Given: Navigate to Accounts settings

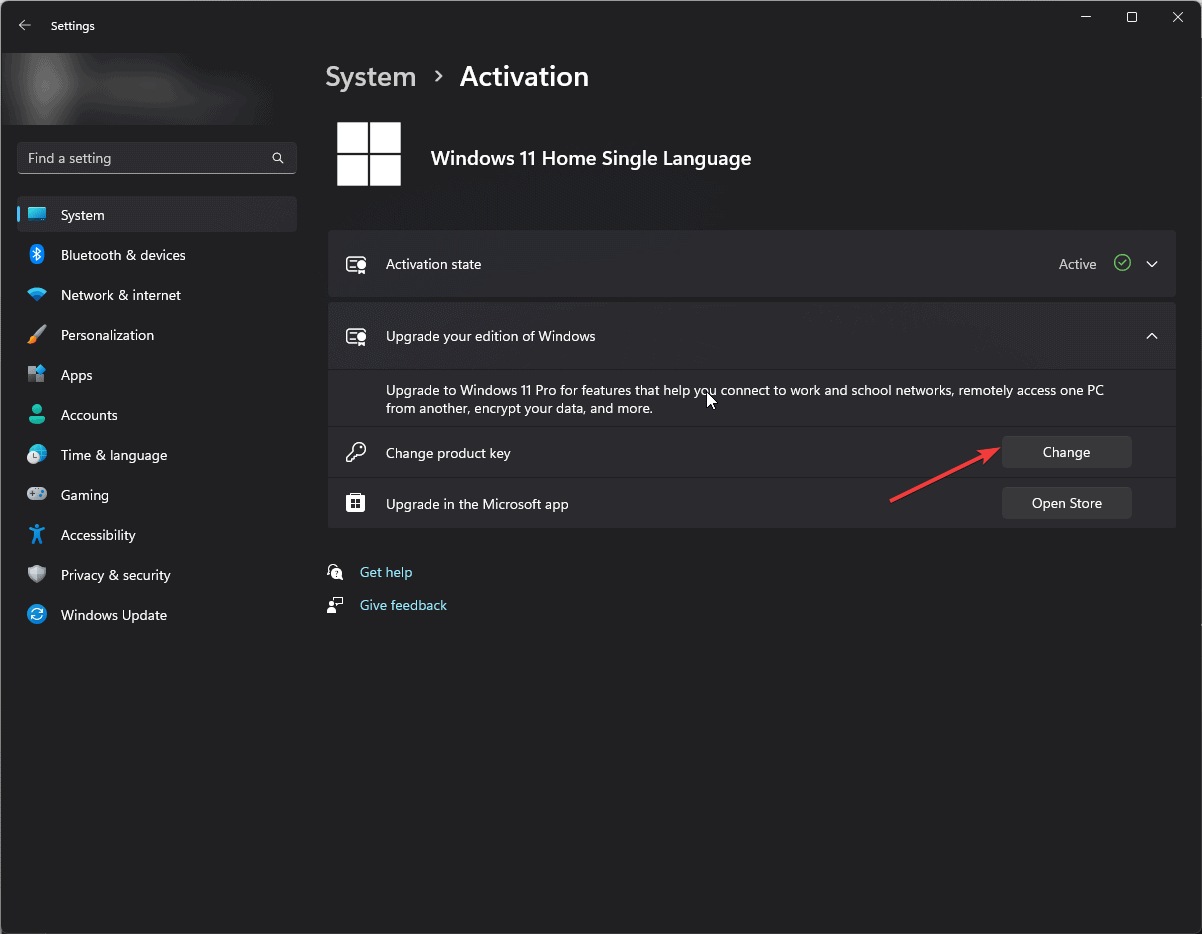Looking at the screenshot, I should point(157,415).
